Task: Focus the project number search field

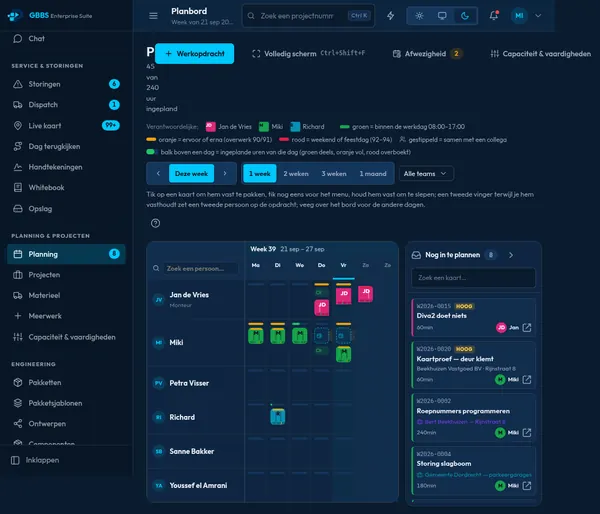Action: point(308,16)
